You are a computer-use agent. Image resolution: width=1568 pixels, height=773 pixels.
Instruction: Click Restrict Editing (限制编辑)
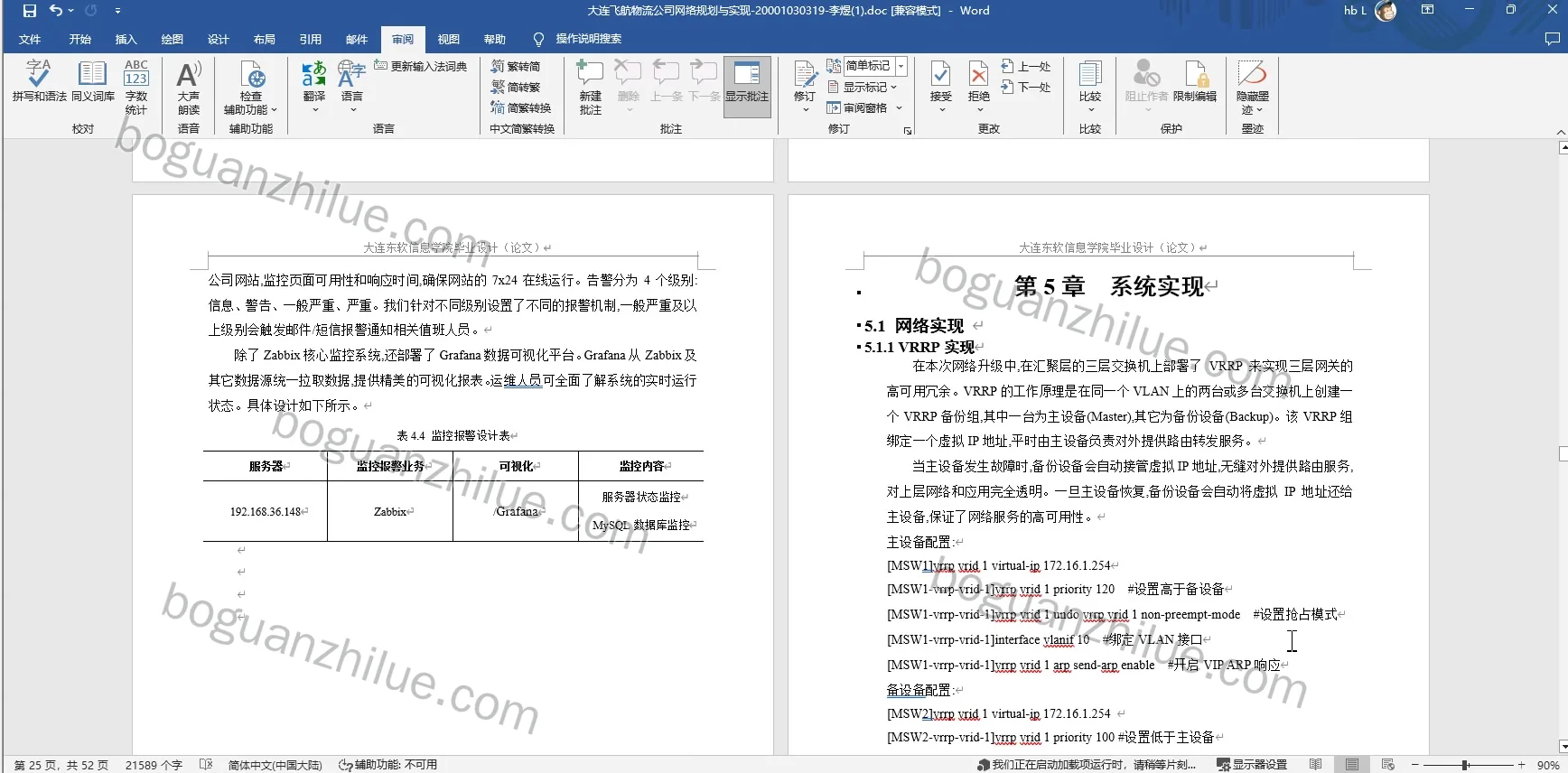(x=1195, y=80)
